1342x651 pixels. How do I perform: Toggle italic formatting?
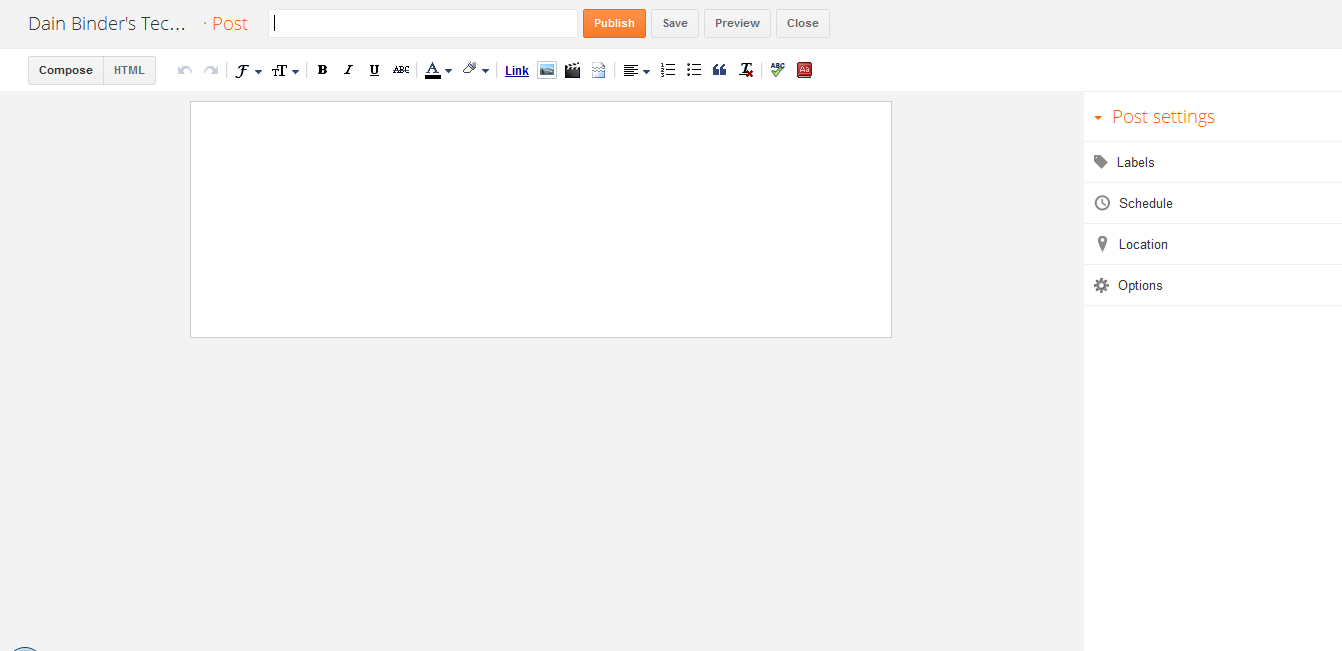coord(348,70)
